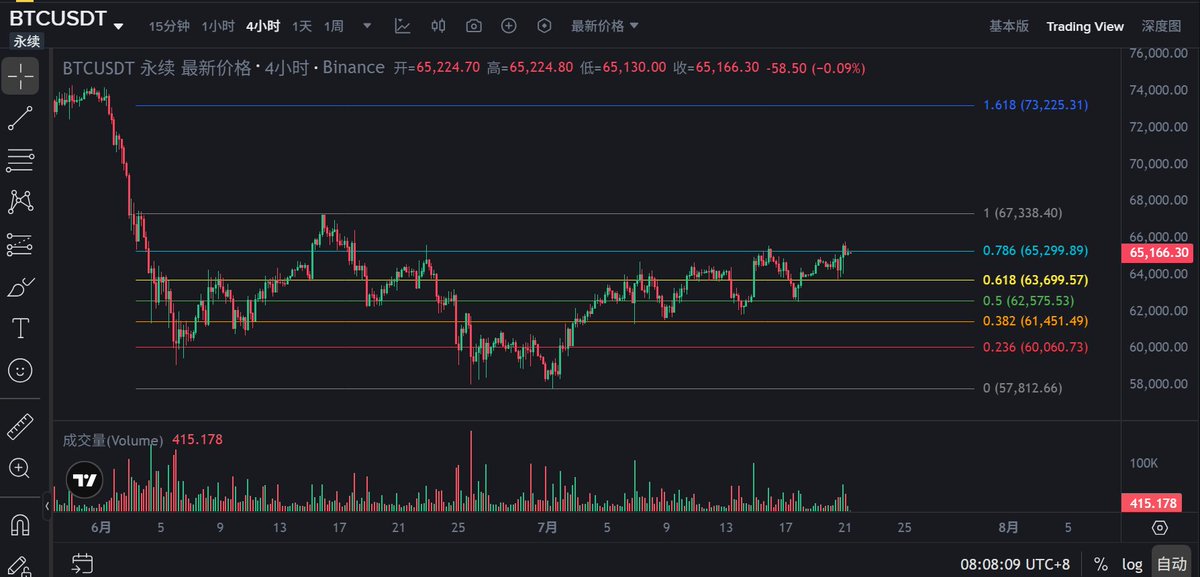Toggle percent scale button

(x=1100, y=563)
